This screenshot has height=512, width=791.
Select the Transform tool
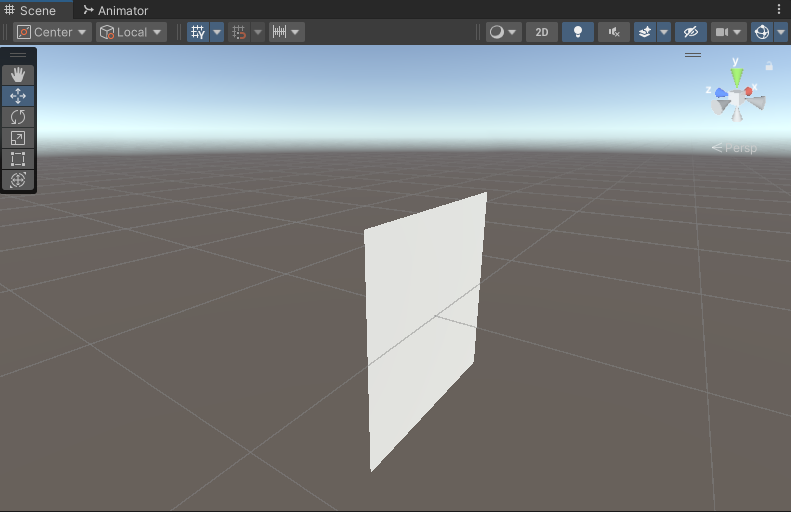pos(18,180)
